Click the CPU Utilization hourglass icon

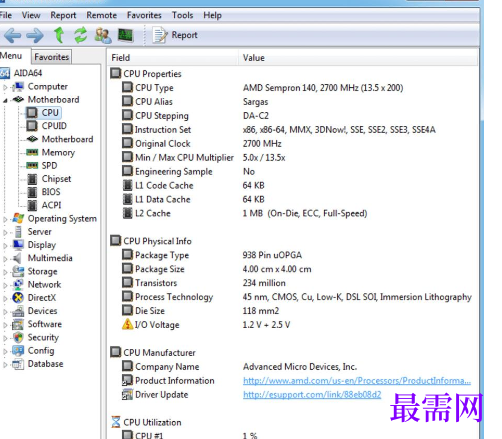[115, 422]
